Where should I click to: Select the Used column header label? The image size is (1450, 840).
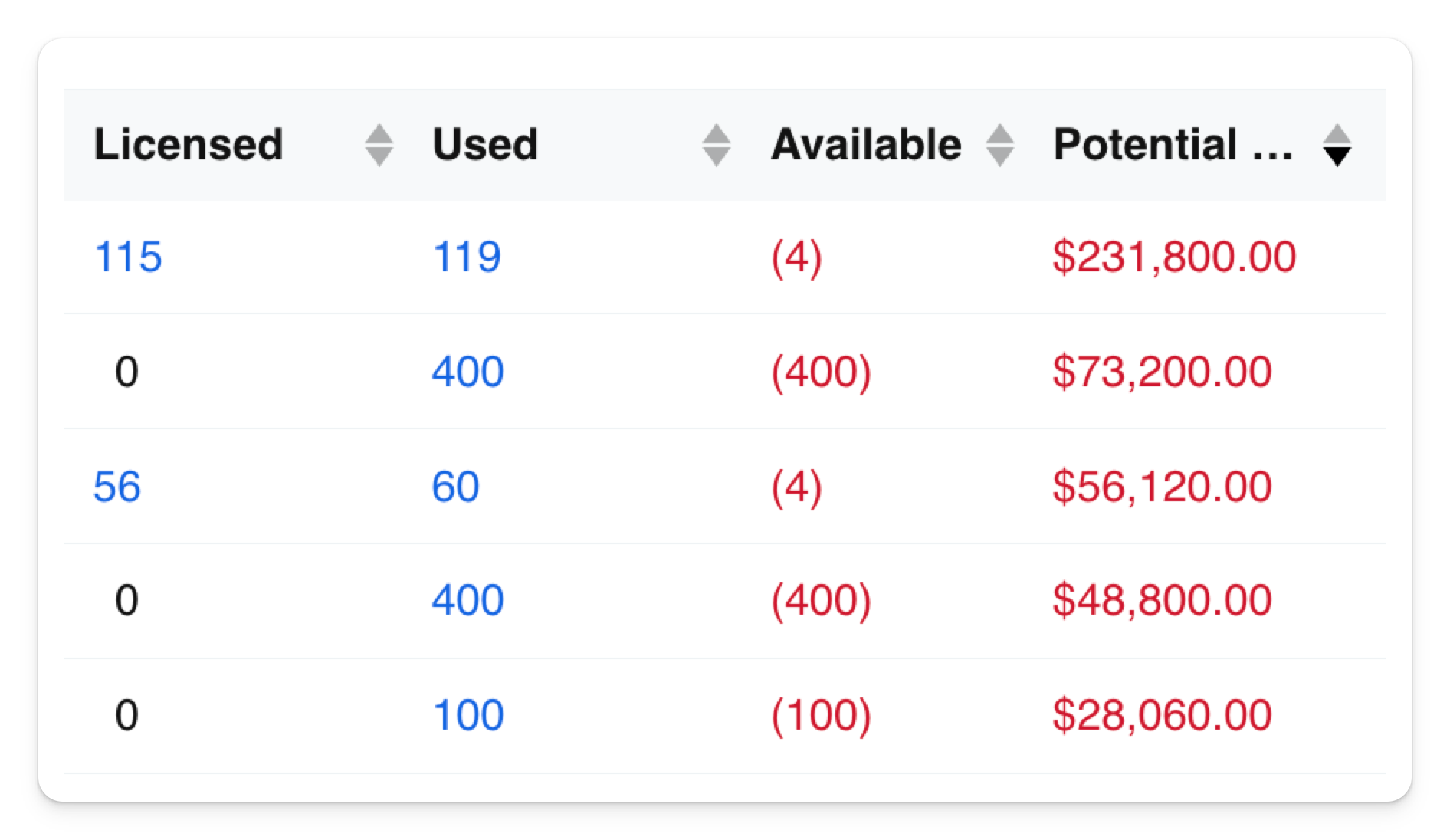[x=485, y=144]
